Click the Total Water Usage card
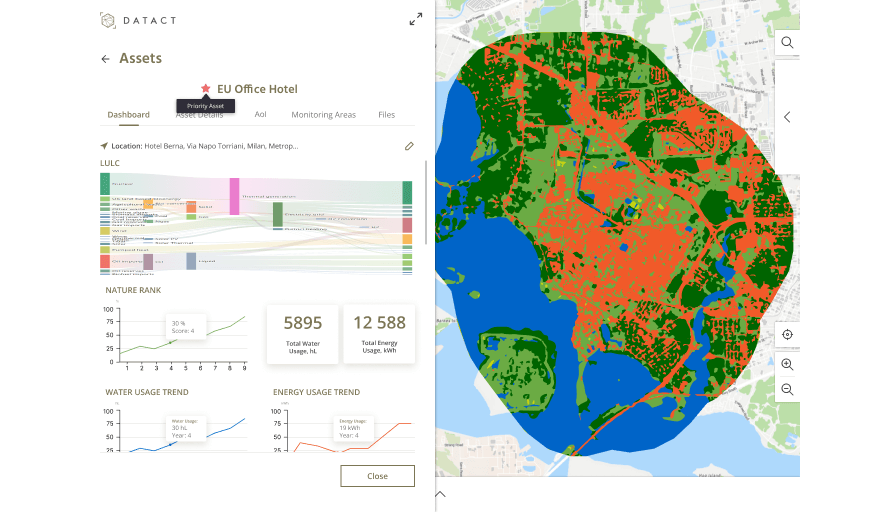 point(302,334)
